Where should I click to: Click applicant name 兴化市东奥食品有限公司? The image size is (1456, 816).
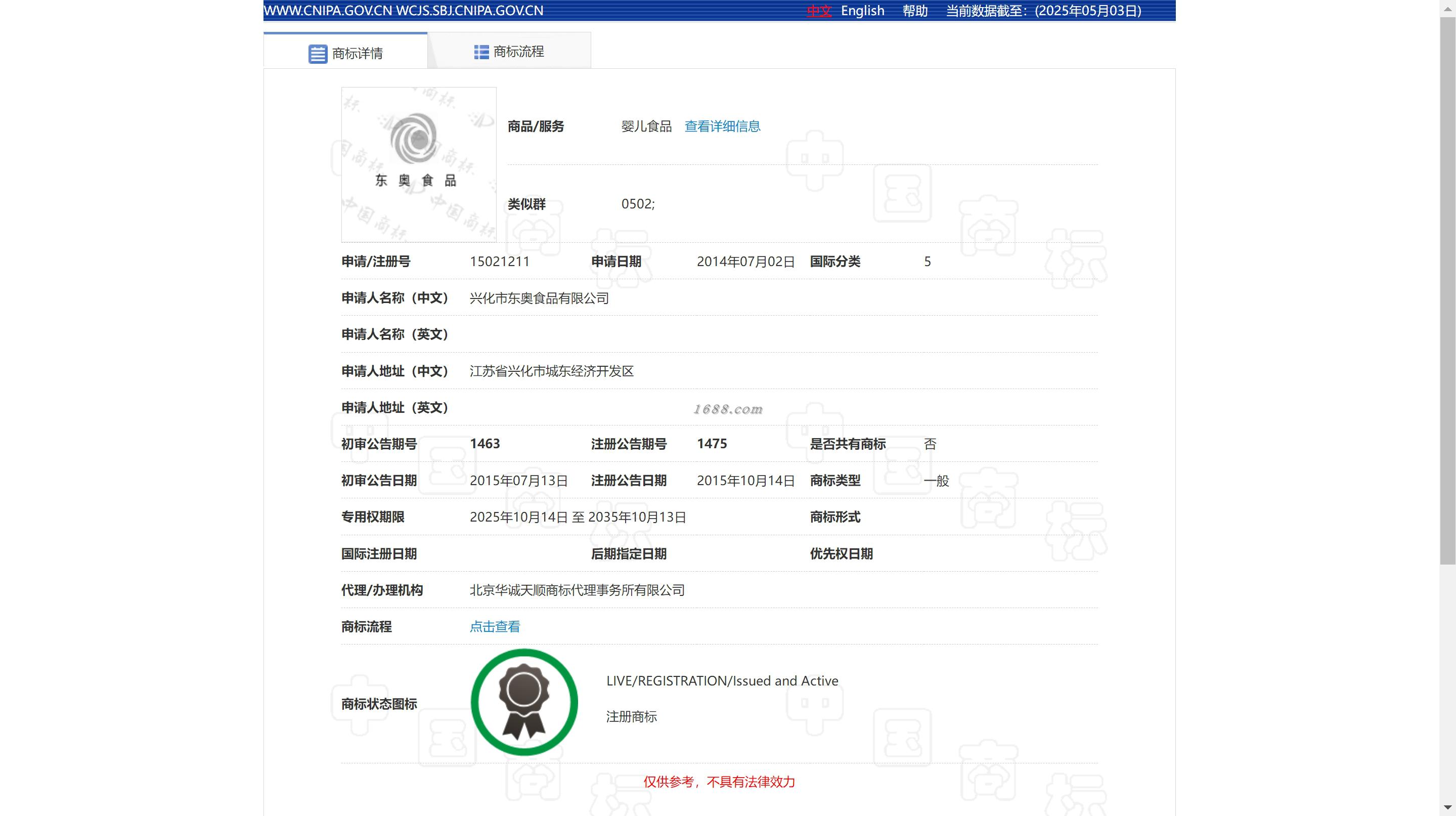(539, 298)
